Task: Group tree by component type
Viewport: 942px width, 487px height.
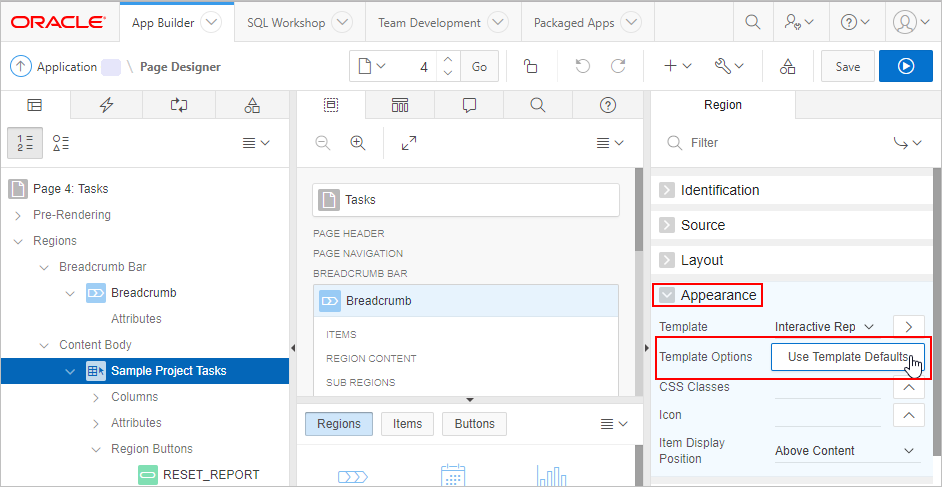Action: tap(61, 143)
